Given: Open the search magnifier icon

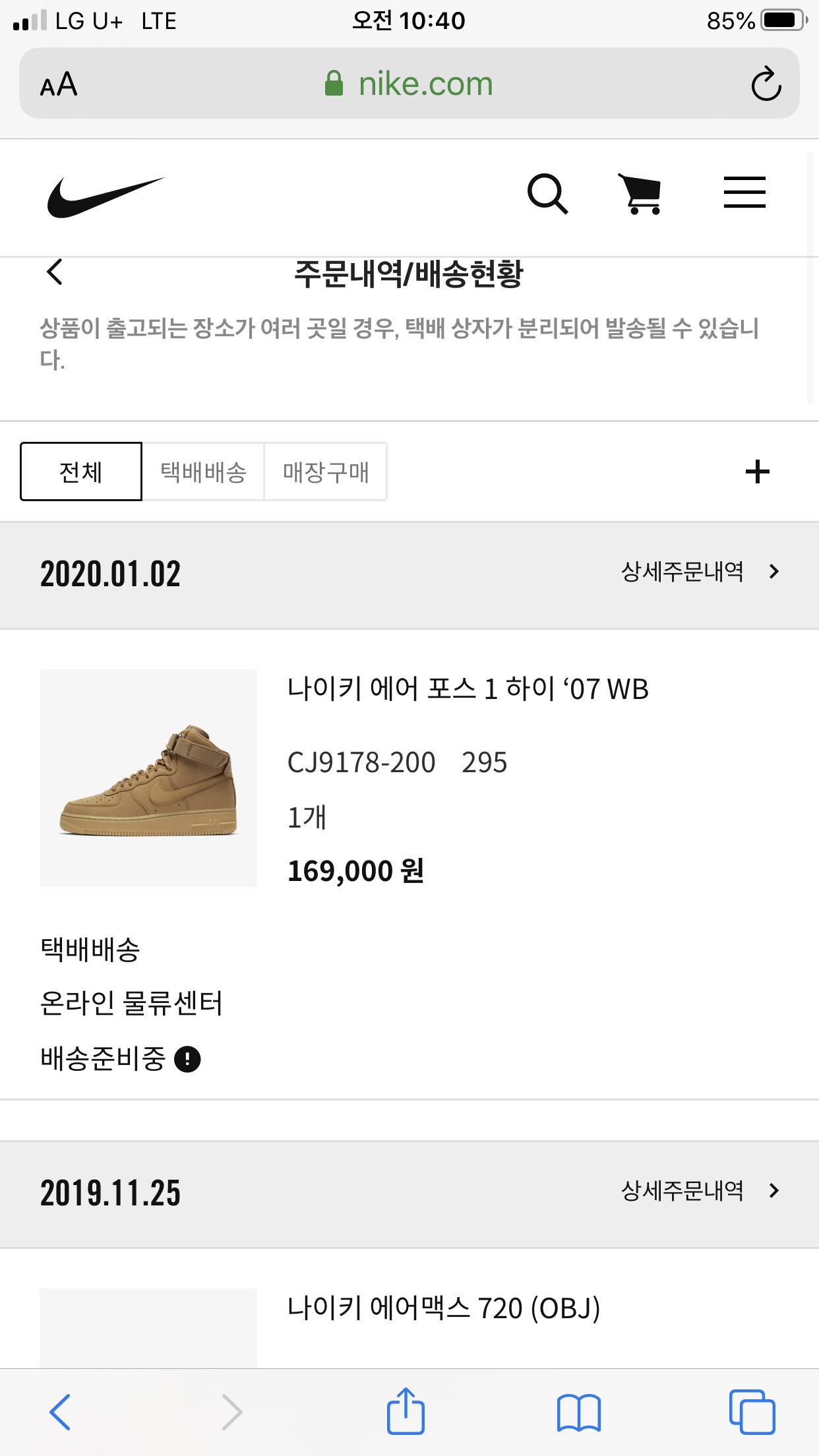Looking at the screenshot, I should click(x=547, y=194).
